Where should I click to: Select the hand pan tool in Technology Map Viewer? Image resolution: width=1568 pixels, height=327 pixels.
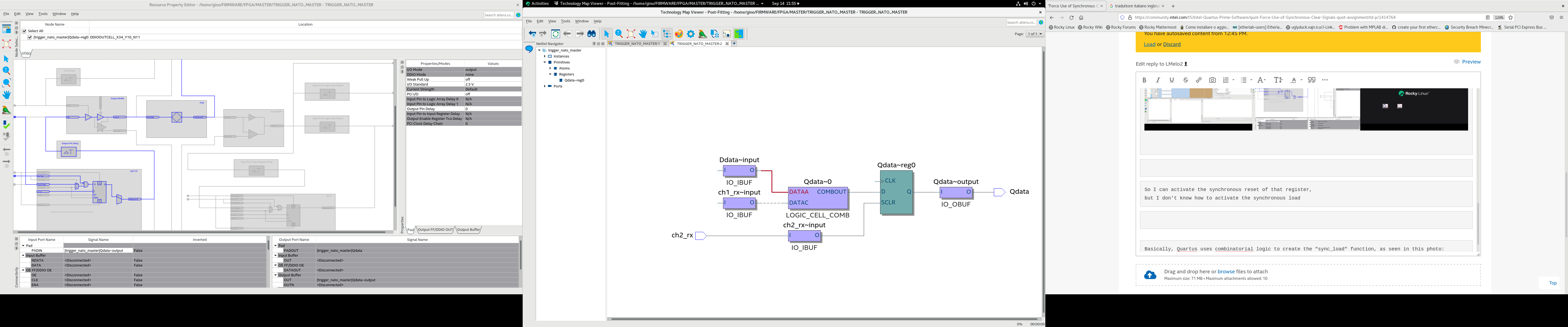pos(643,34)
